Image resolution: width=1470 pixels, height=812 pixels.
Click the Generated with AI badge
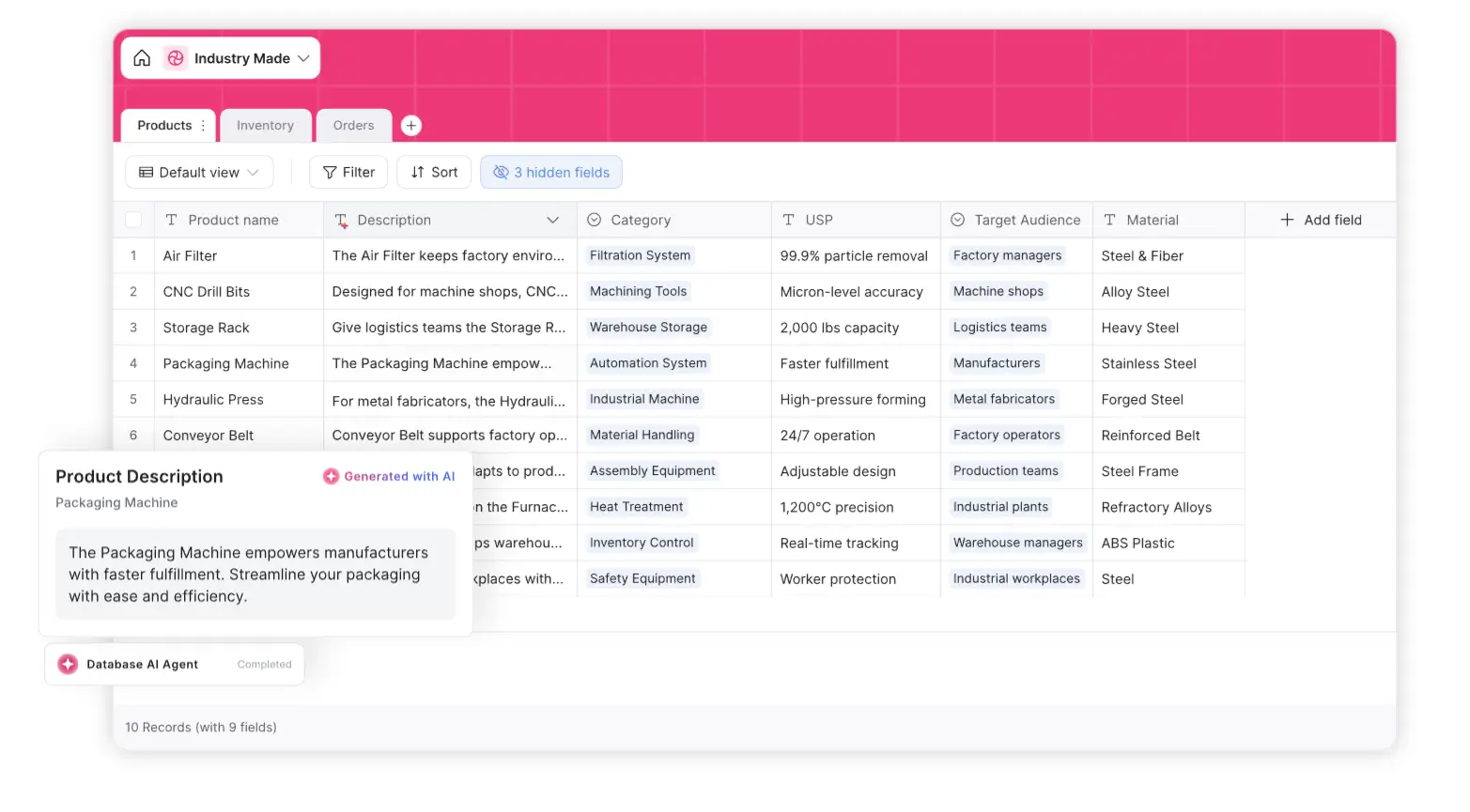389,477
